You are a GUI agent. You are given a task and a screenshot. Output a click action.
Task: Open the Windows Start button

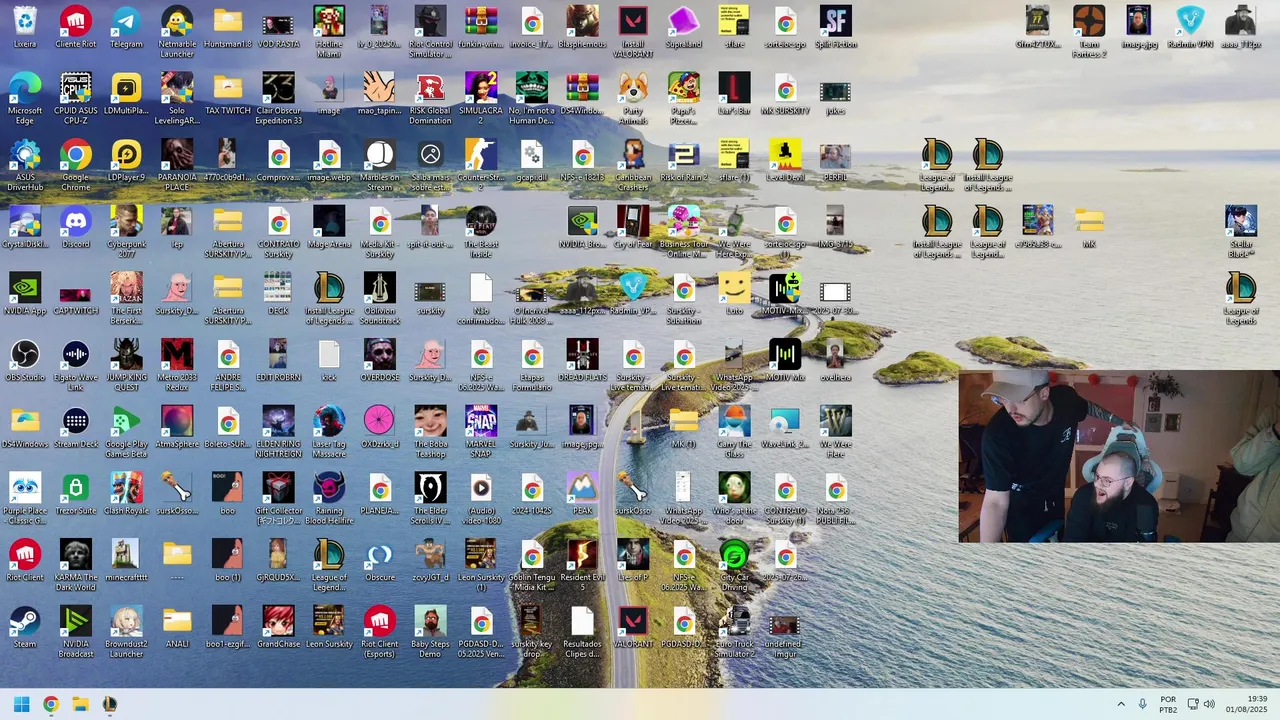pyautogui.click(x=21, y=704)
